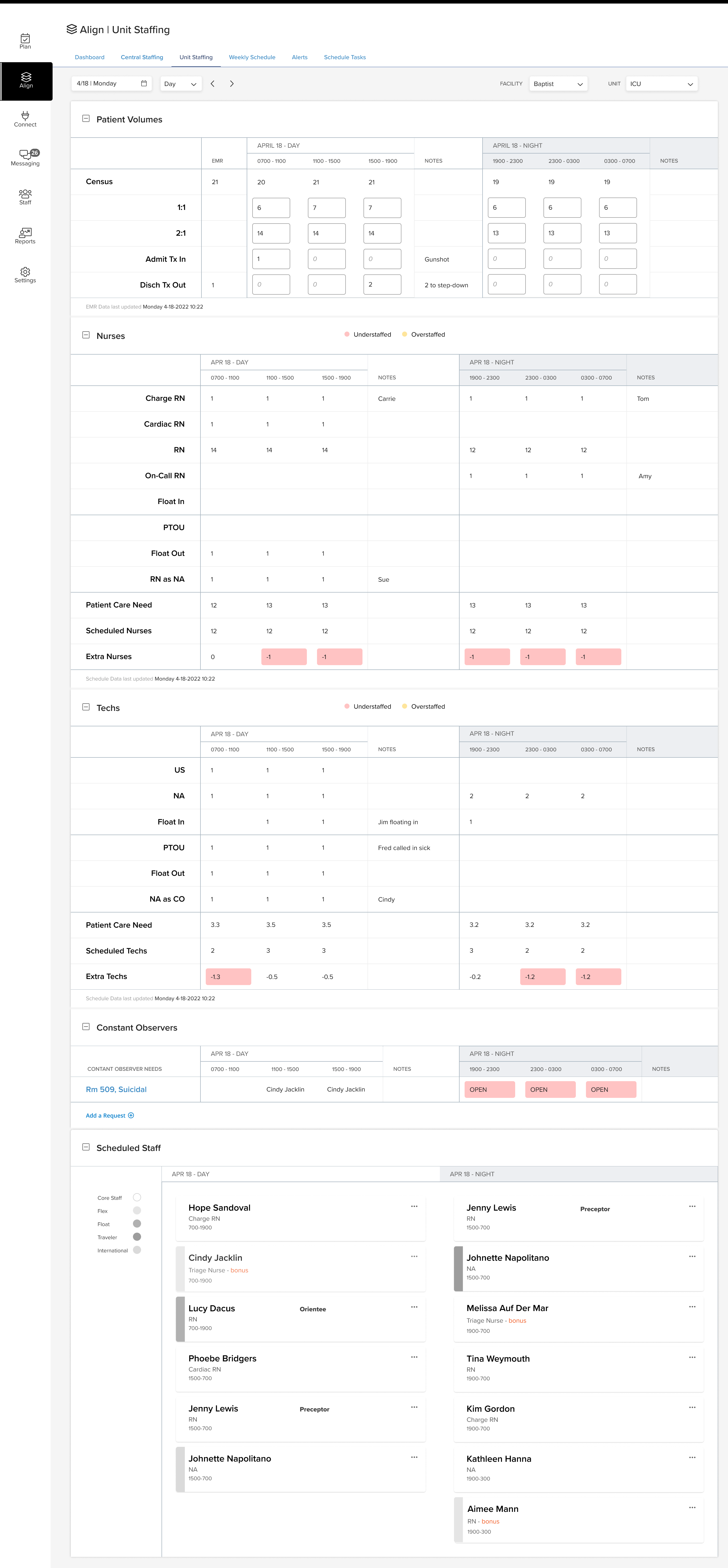Open the Unit ICU dropdown
Image resolution: width=728 pixels, height=1568 pixels.
[662, 83]
